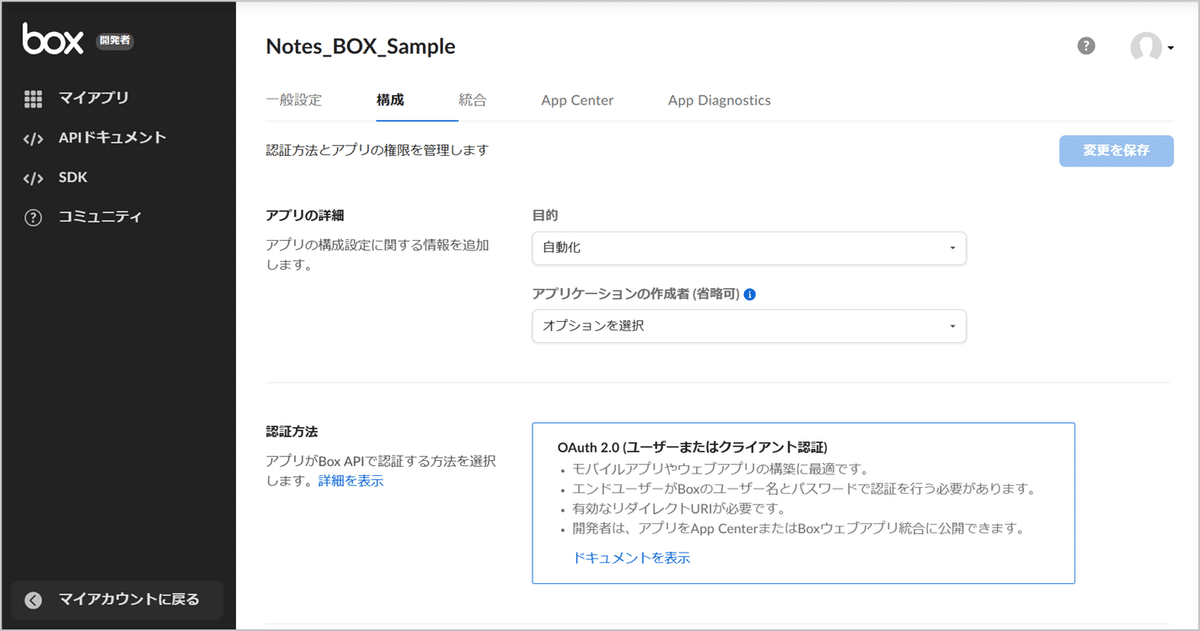Click the user avatar icon
Viewport: 1200px width, 631px height.
point(1146,47)
